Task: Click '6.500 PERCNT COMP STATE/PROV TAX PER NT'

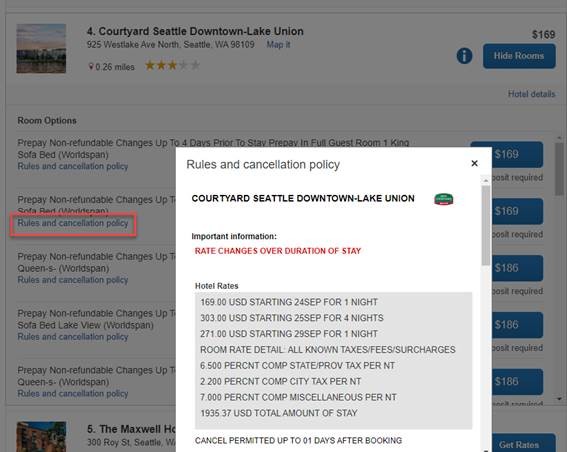Action: [x=297, y=366]
